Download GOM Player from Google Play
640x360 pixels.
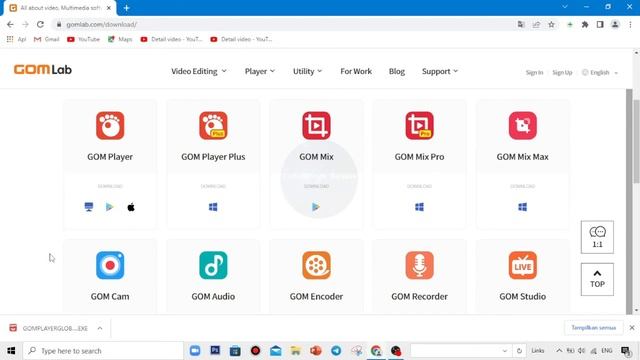point(109,207)
